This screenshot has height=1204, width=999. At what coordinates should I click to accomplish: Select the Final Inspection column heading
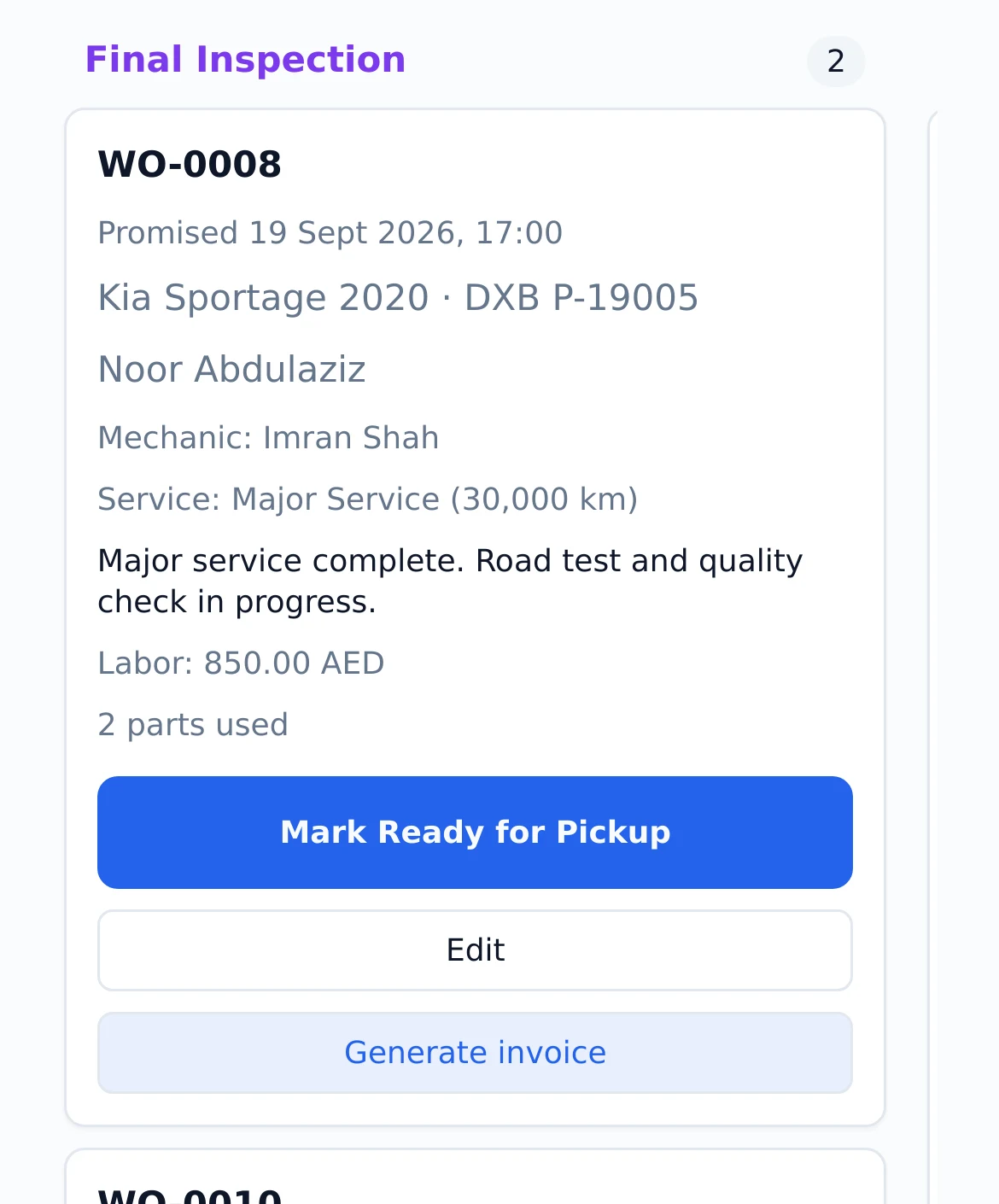point(245,60)
